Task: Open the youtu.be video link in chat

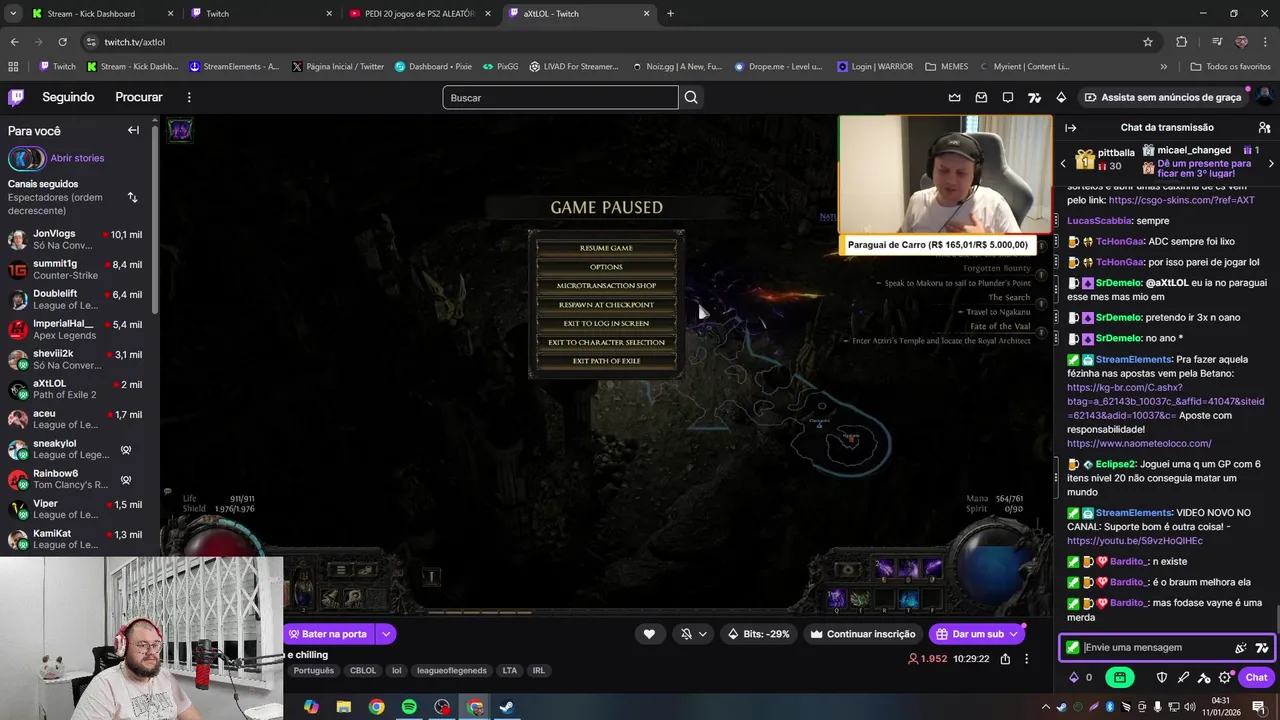Action: (1134, 541)
